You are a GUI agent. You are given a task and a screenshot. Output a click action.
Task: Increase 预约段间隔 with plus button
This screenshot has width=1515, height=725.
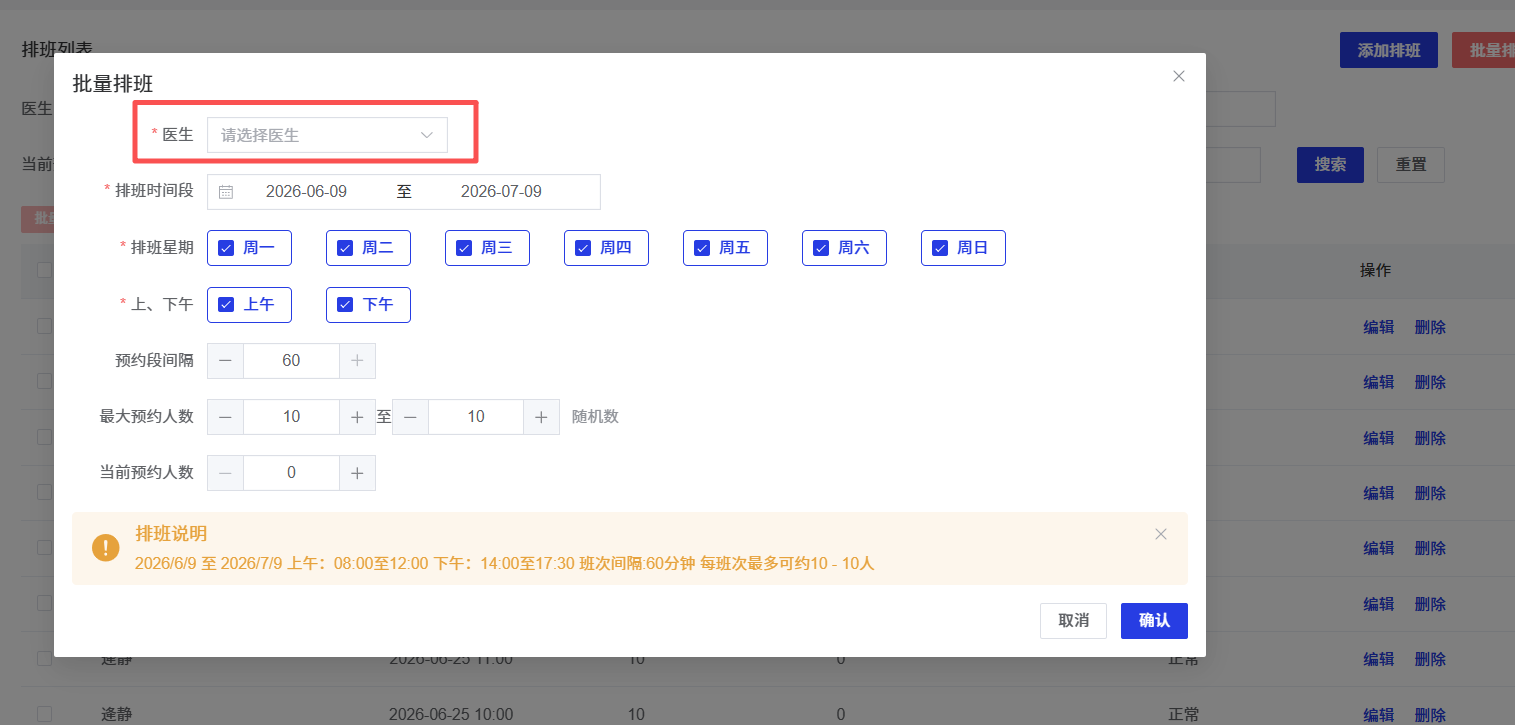click(357, 361)
